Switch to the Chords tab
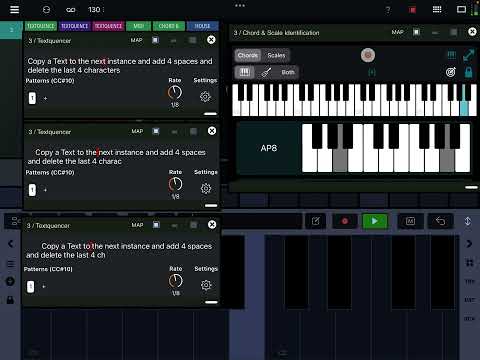 click(248, 55)
